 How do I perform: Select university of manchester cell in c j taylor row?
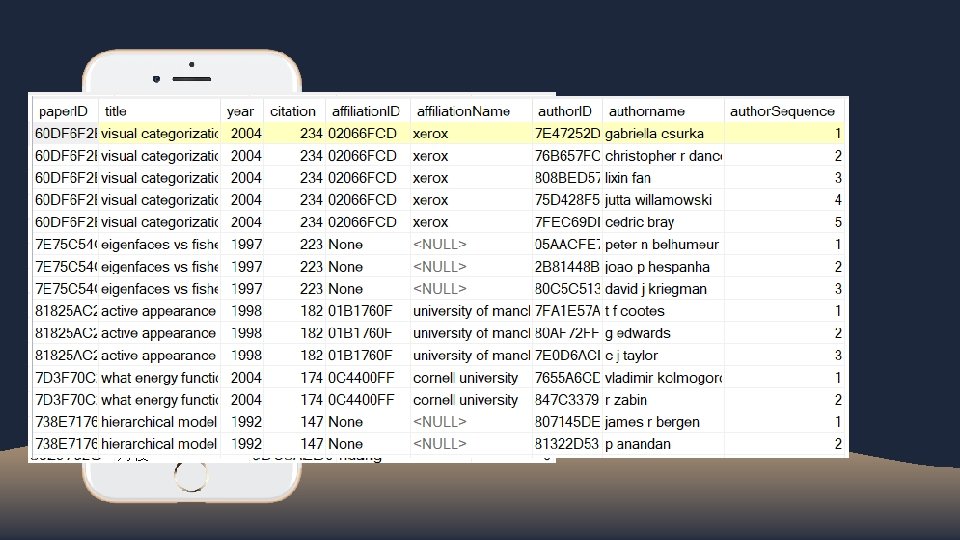[471, 355]
